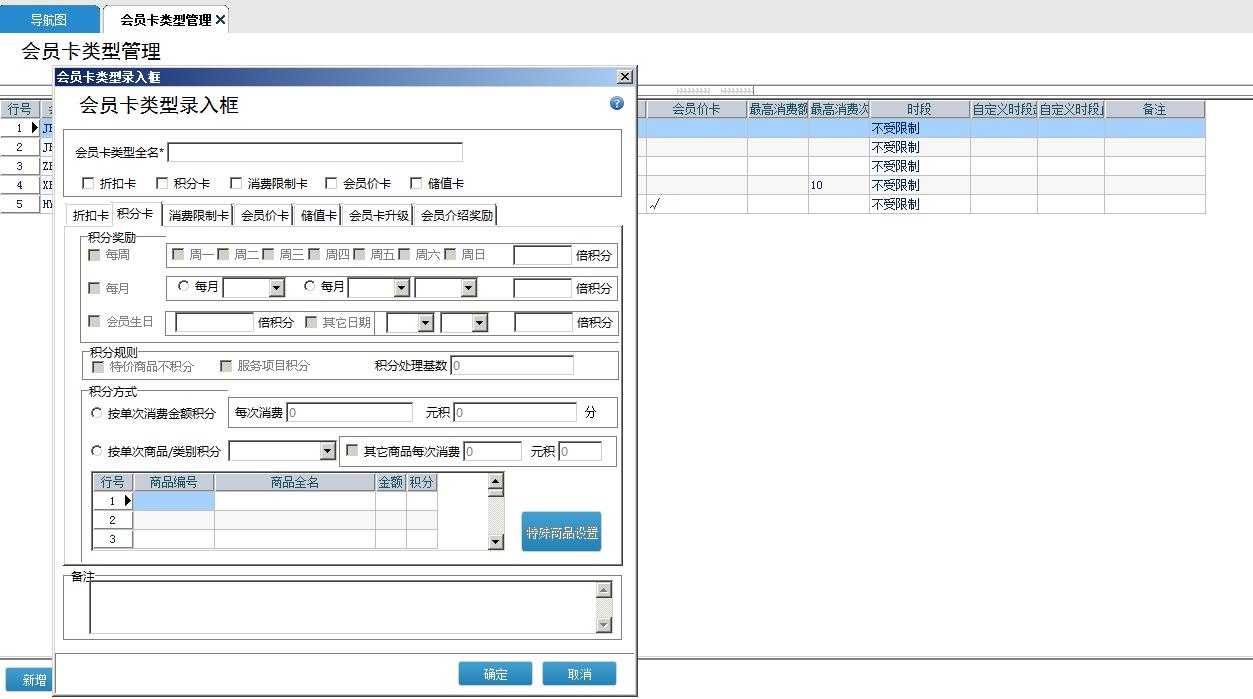1253x699 pixels.
Task: Tick the 消费限制卡 checkbox
Action: pyautogui.click(x=237, y=184)
